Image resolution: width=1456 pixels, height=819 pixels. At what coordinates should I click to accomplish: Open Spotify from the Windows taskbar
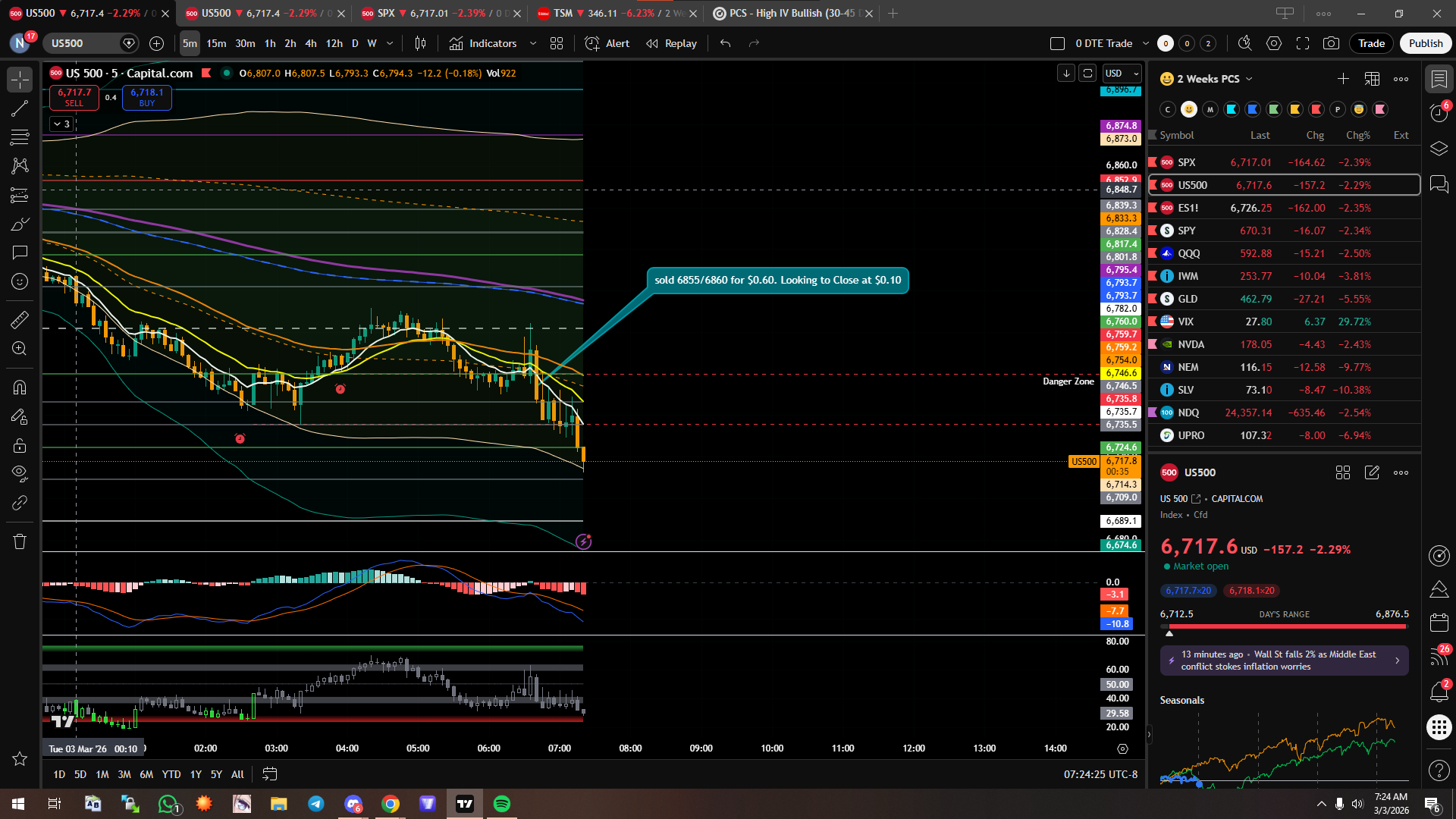[x=501, y=804]
